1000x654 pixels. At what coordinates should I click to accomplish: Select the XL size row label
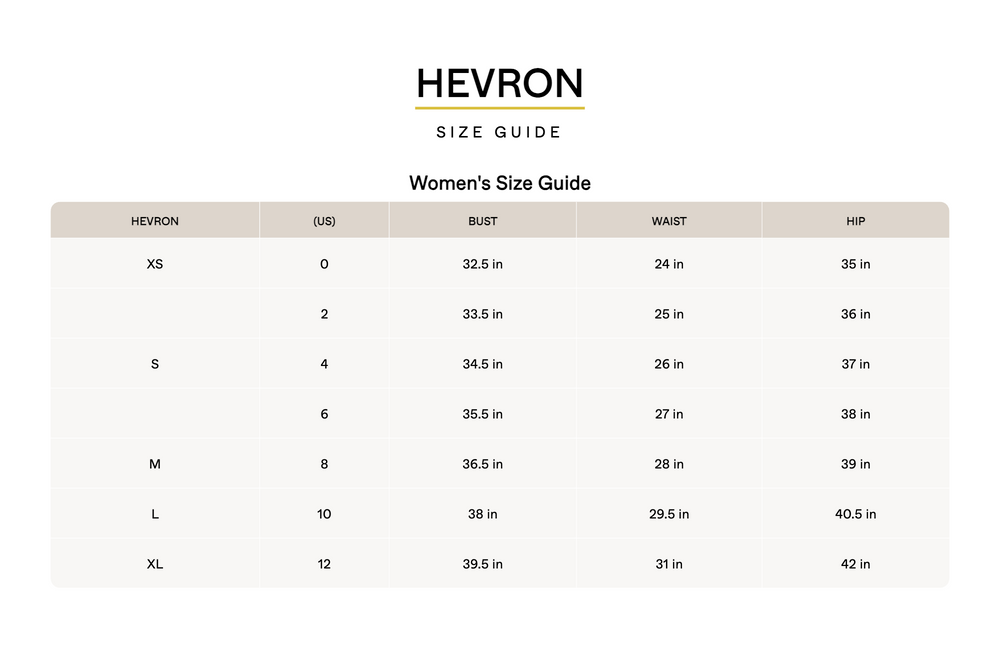pyautogui.click(x=155, y=564)
